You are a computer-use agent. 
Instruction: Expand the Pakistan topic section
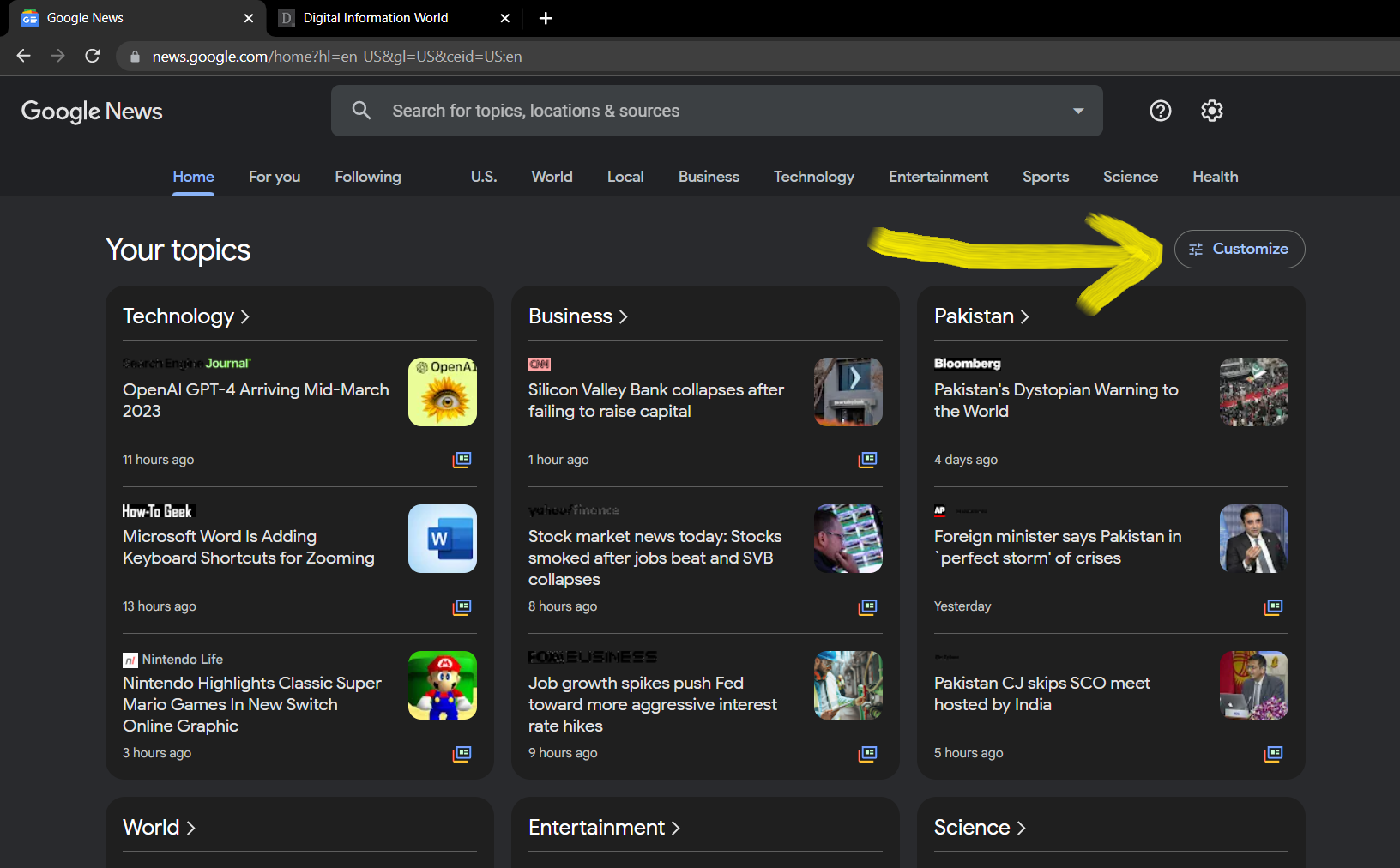click(981, 316)
